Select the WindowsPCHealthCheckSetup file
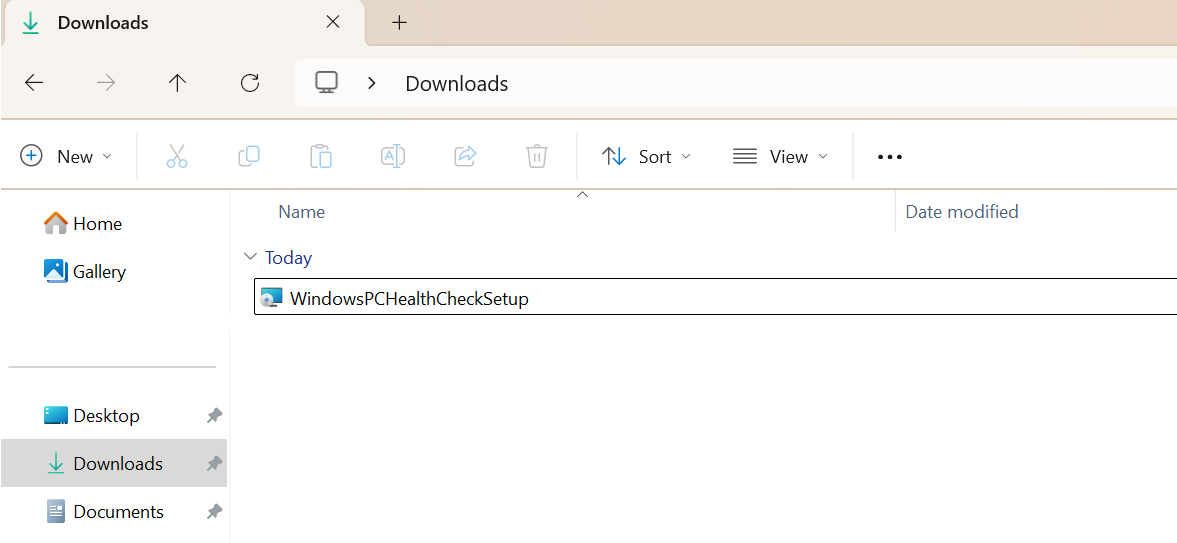Image resolution: width=1177 pixels, height=543 pixels. [715, 297]
